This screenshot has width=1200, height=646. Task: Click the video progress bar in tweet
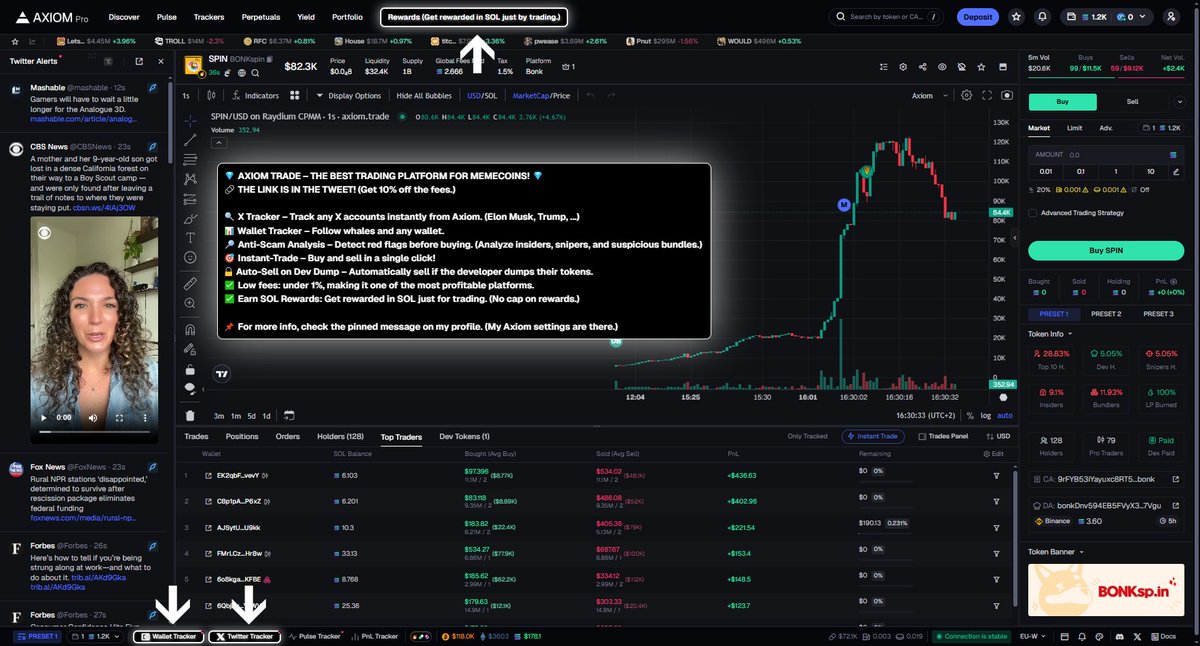point(97,431)
